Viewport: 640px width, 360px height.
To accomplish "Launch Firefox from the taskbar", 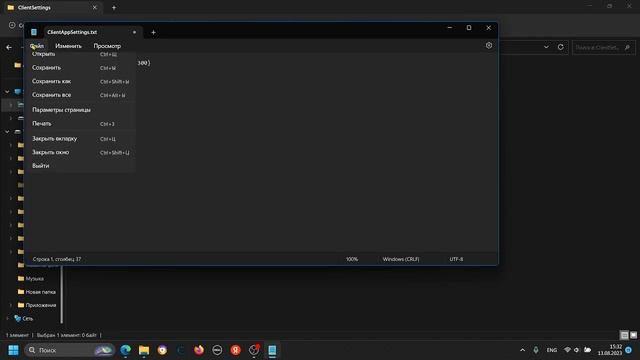I will (199, 350).
